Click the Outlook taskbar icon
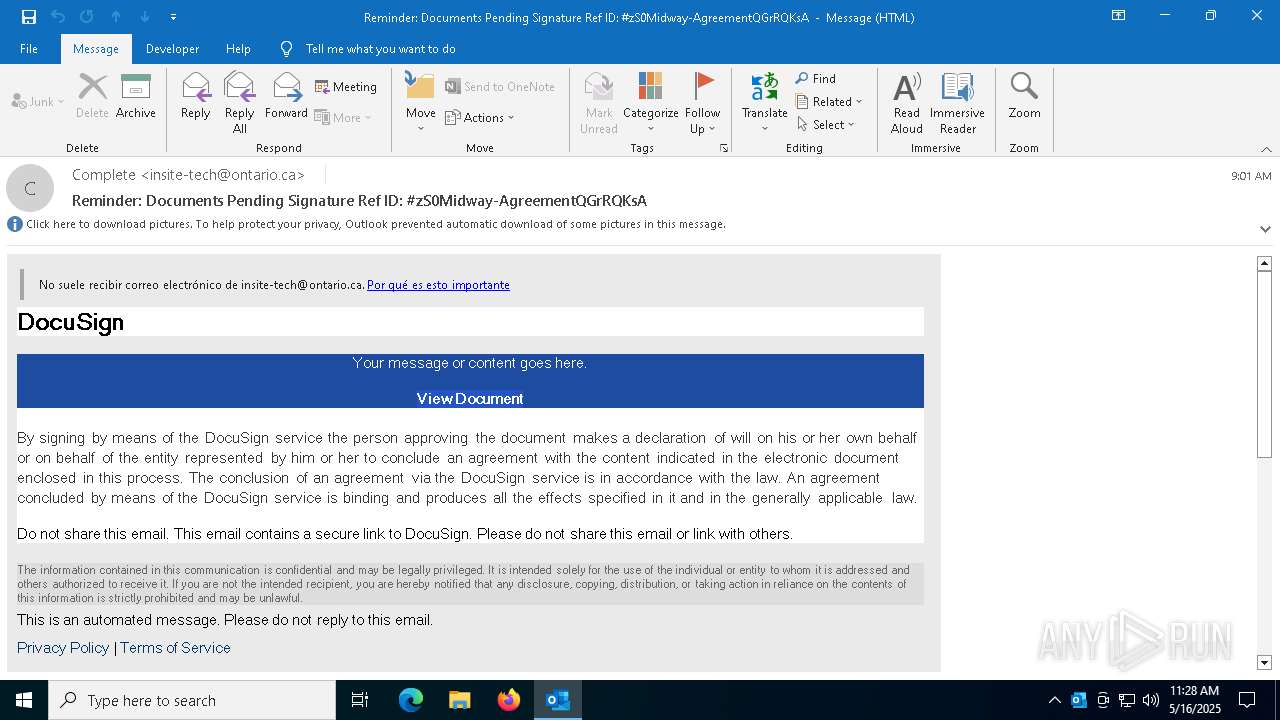 click(558, 700)
